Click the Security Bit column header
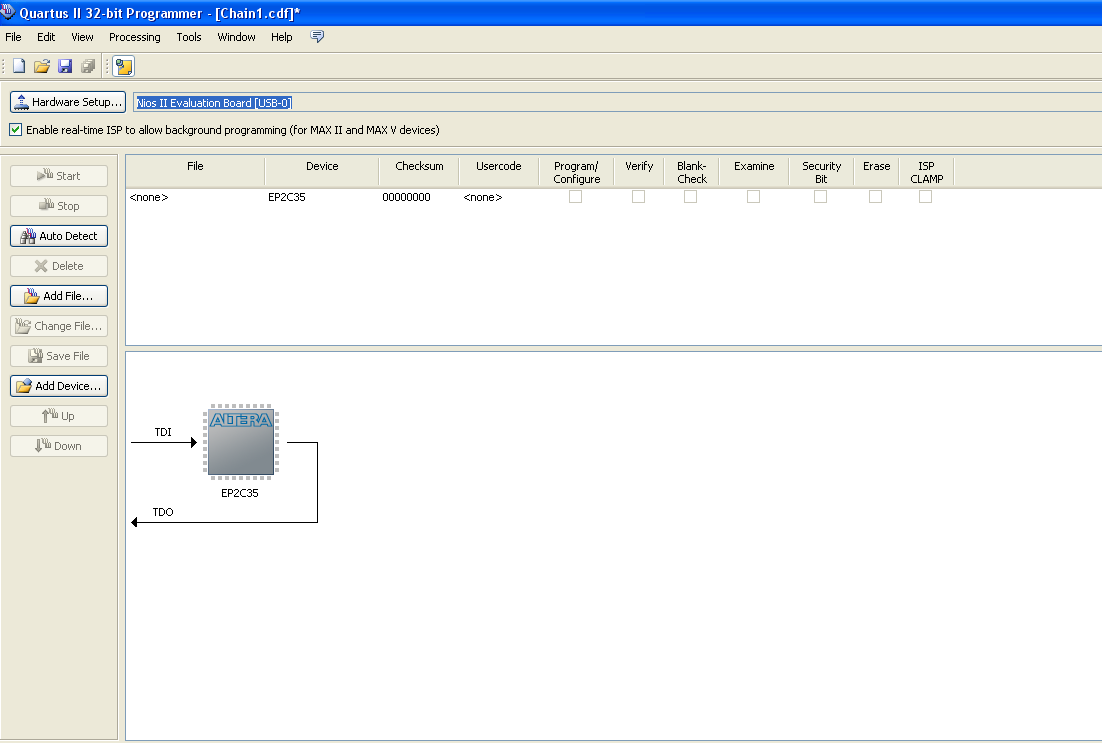 coord(821,172)
